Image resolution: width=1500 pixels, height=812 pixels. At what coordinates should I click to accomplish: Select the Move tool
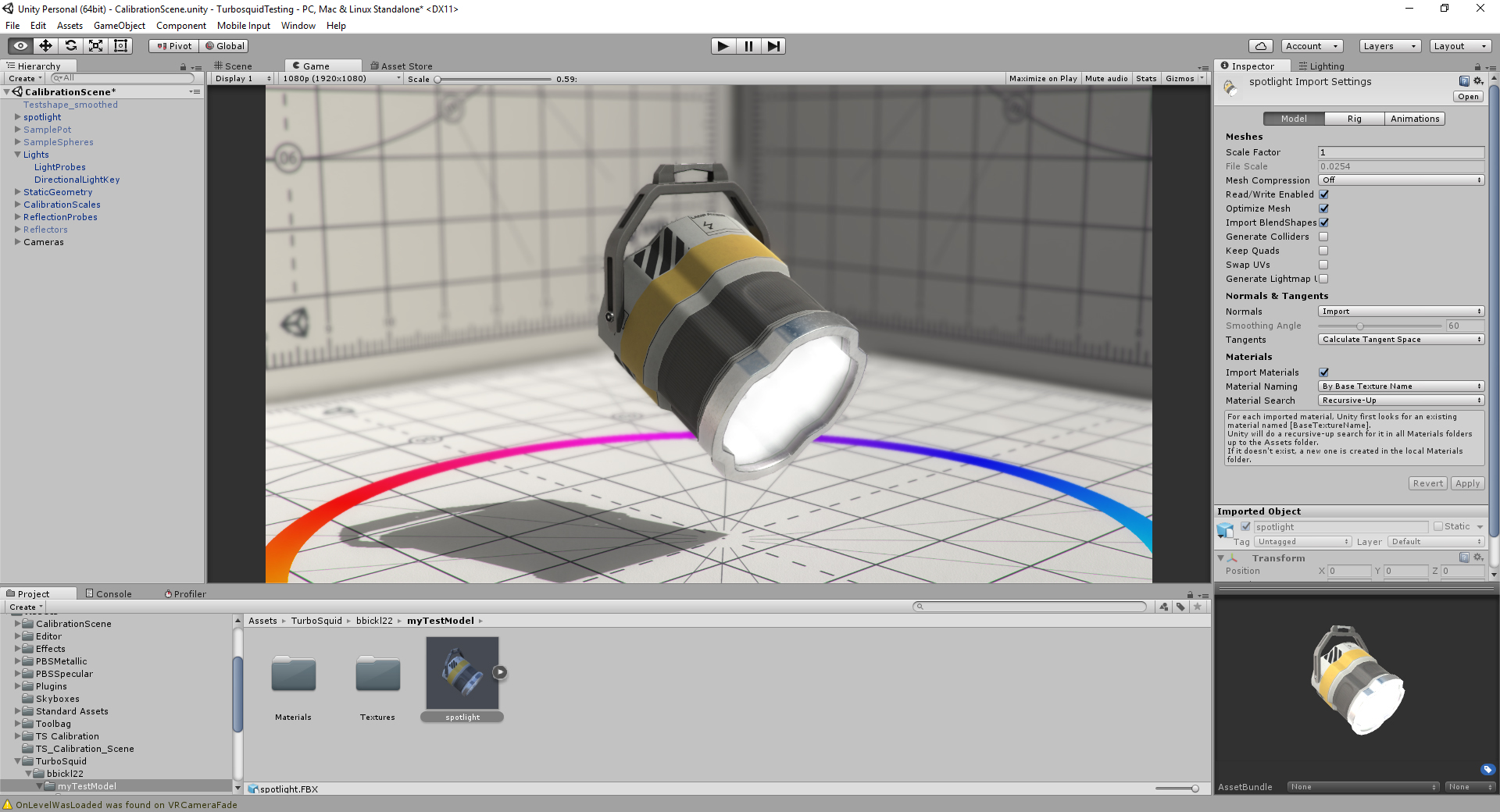pyautogui.click(x=45, y=46)
